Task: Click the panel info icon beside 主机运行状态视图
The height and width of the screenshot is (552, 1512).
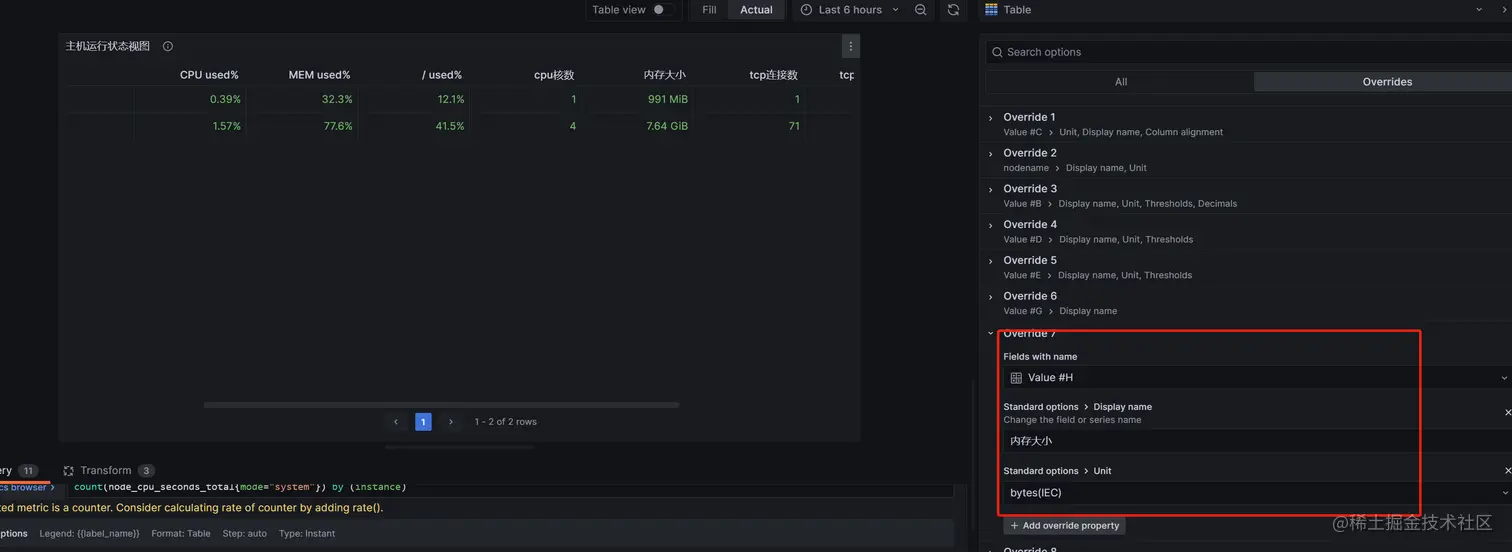Action: (168, 46)
